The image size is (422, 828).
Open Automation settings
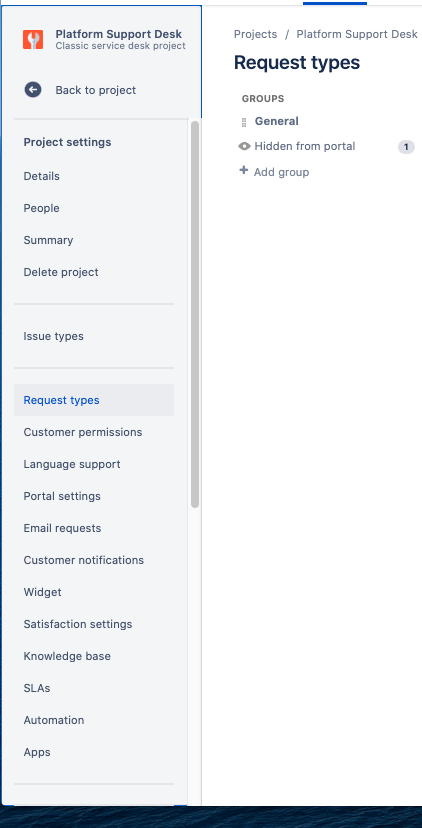pyautogui.click(x=54, y=720)
